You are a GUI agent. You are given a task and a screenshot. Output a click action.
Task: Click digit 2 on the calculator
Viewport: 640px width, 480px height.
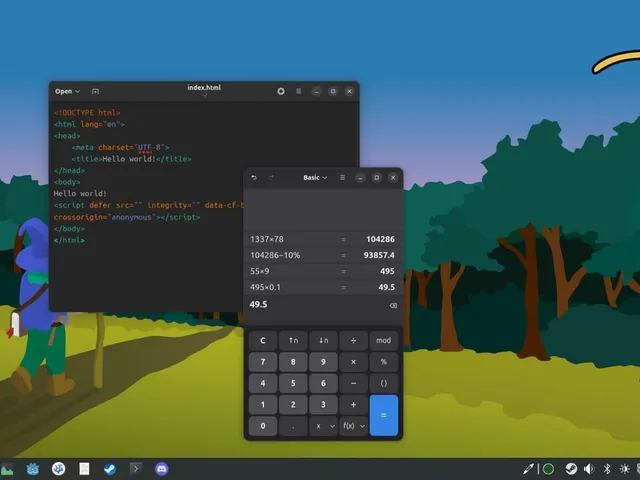click(293, 404)
